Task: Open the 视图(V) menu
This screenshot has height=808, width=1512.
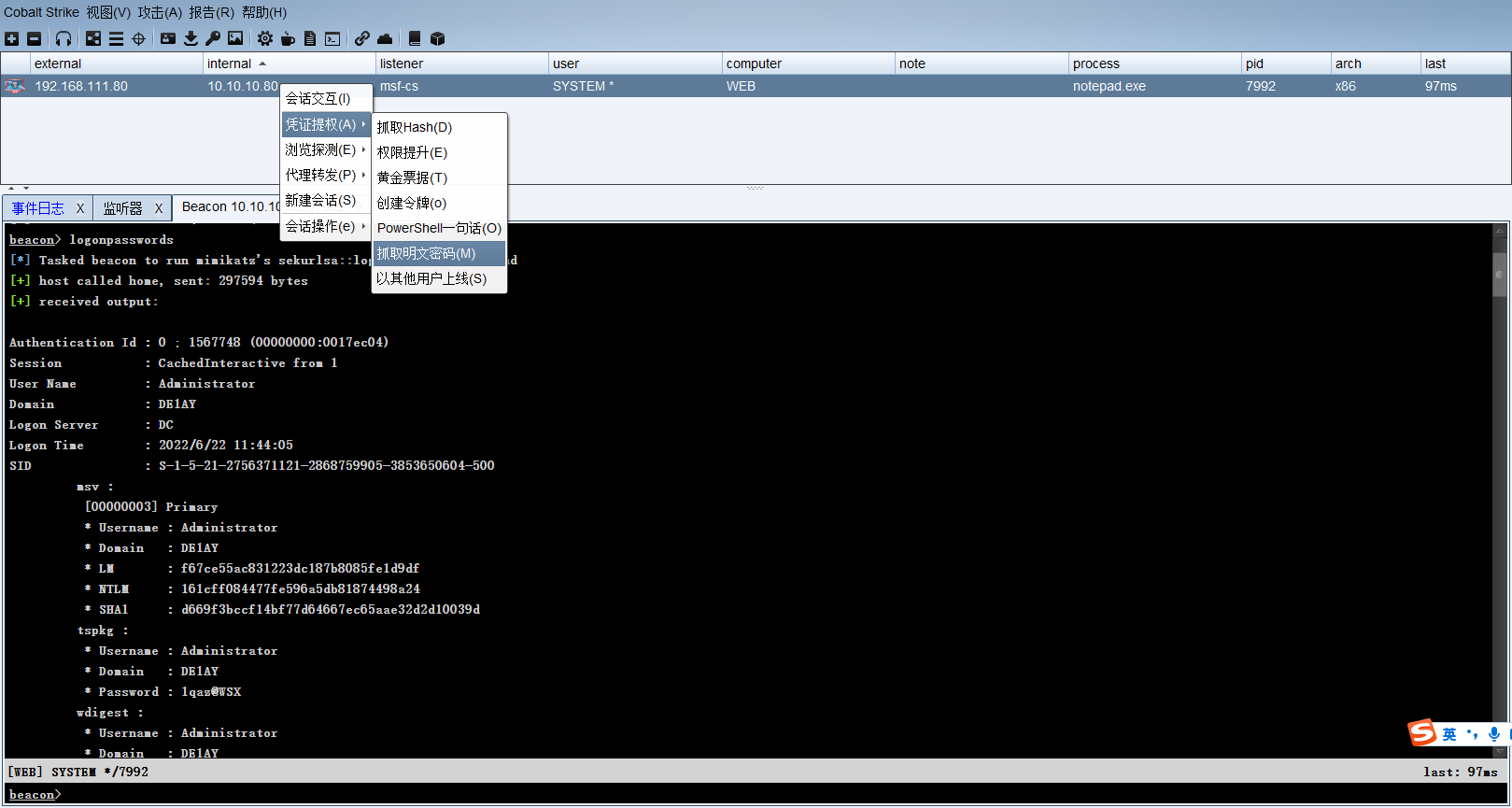Action: pyautogui.click(x=108, y=12)
